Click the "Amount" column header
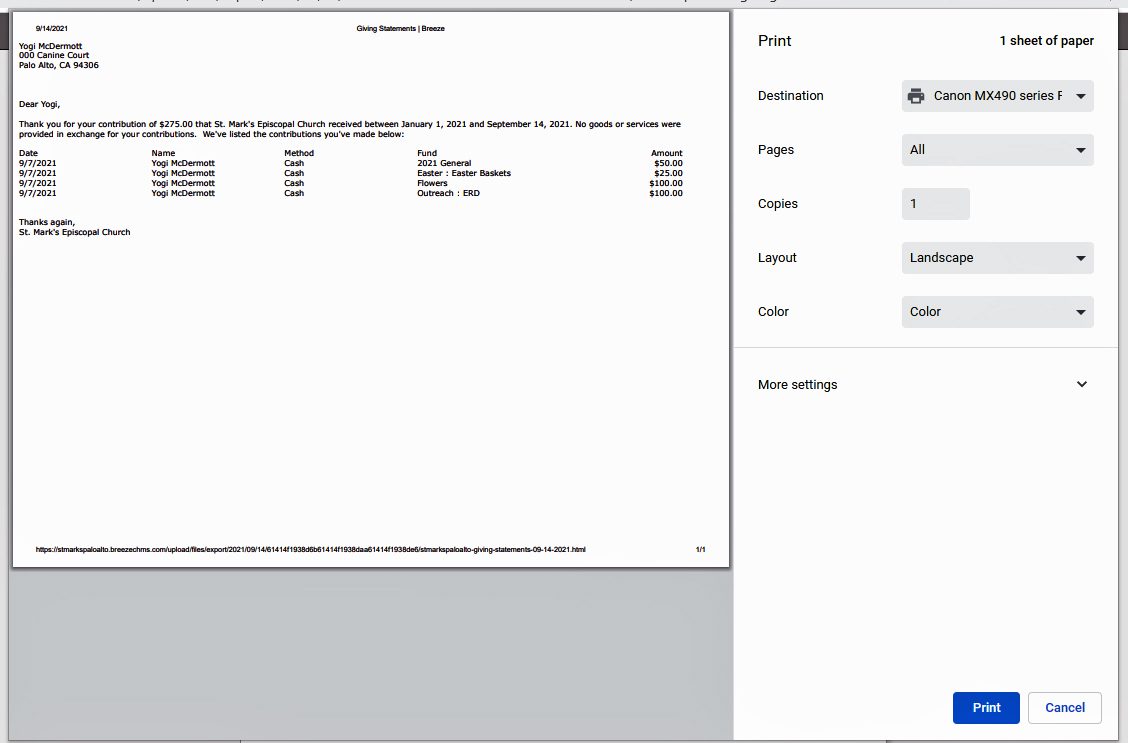The height and width of the screenshot is (743, 1128). click(x=667, y=153)
